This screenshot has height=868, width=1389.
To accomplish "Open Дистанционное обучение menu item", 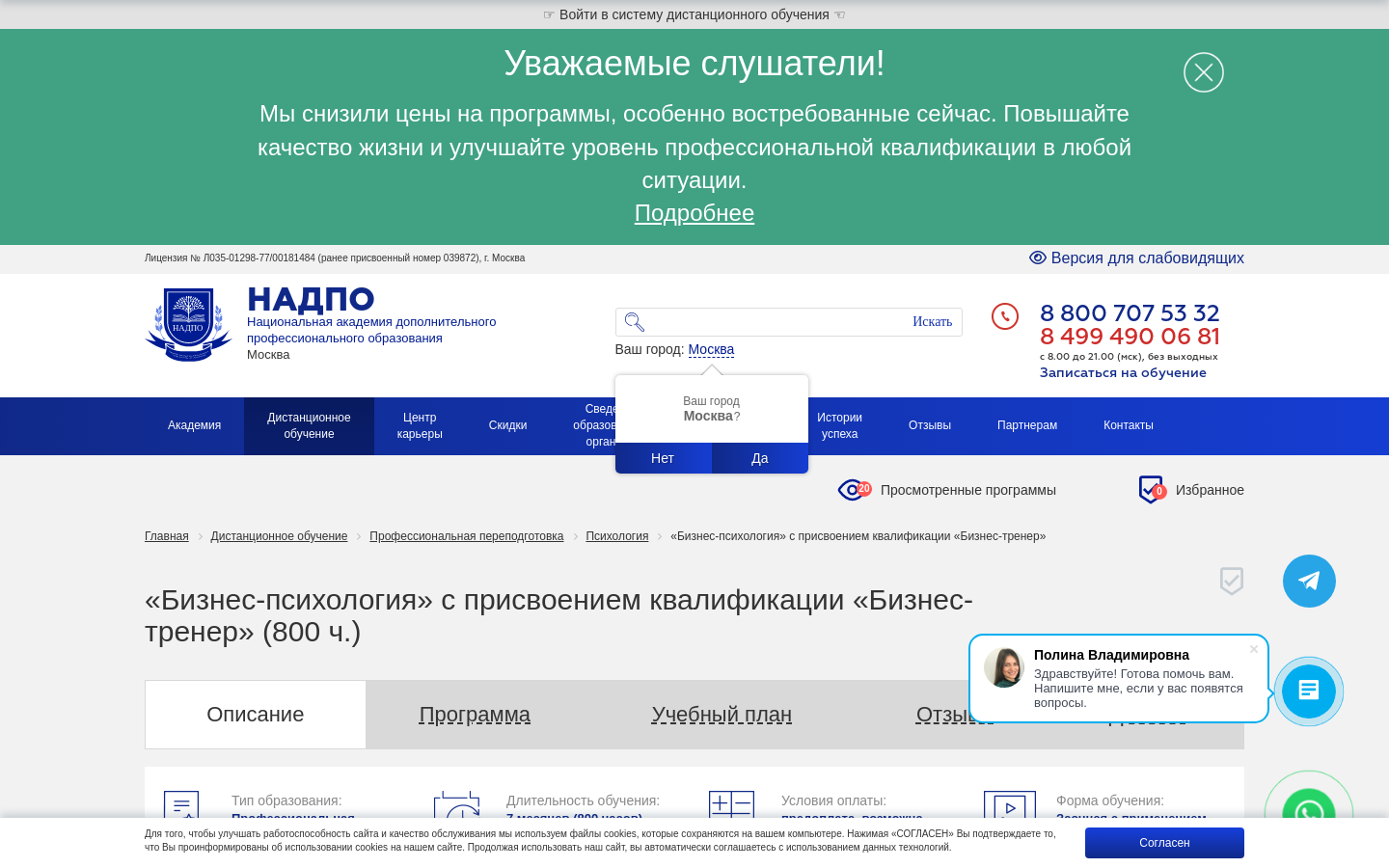I will point(309,425).
